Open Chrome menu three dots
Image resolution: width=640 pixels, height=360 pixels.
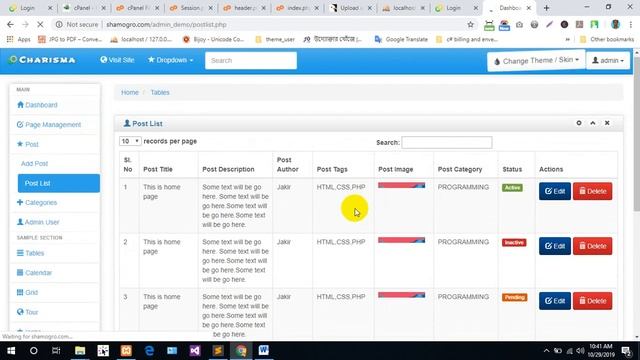coord(631,24)
